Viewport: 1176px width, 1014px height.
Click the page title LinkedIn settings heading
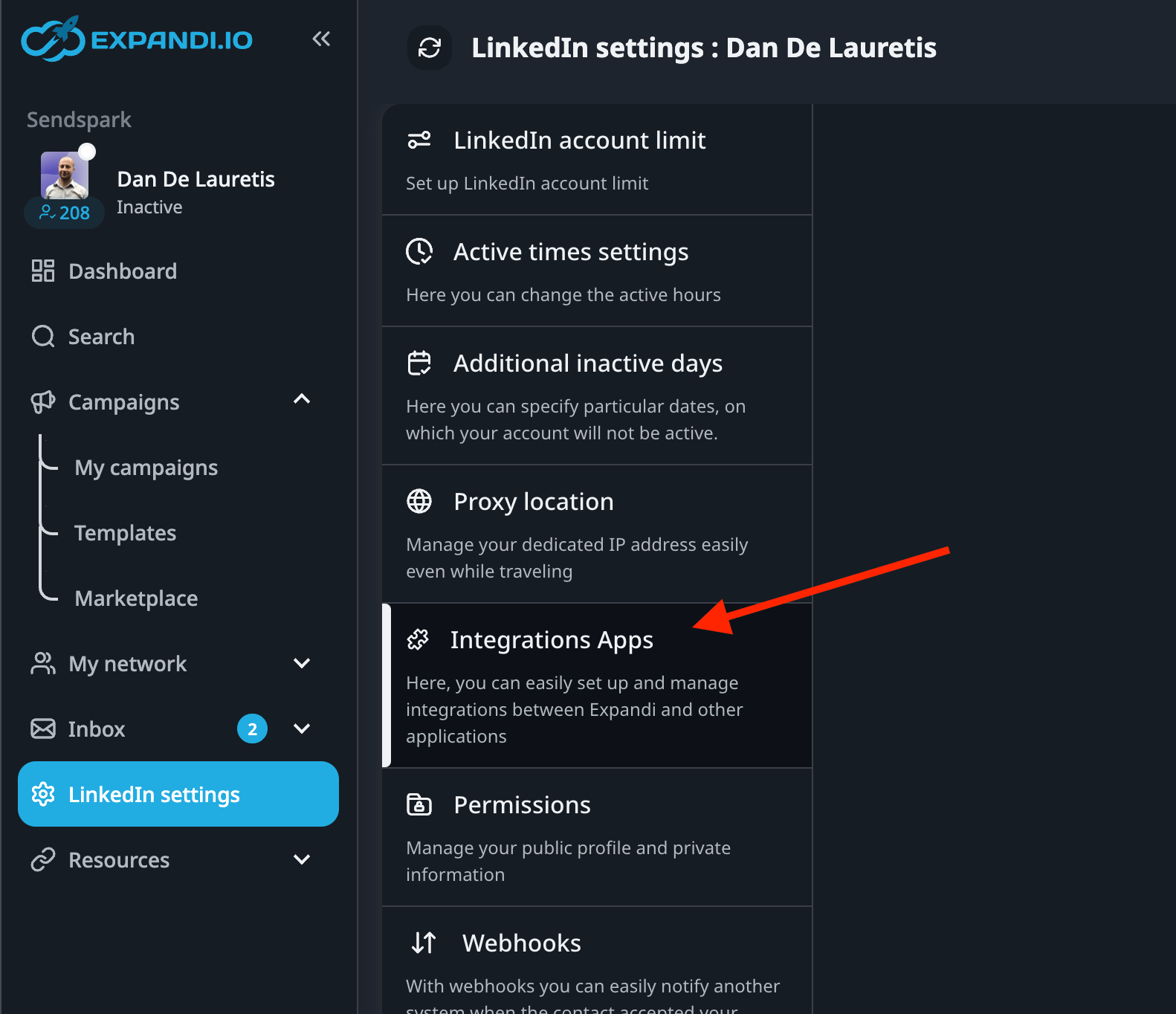pyautogui.click(x=704, y=48)
